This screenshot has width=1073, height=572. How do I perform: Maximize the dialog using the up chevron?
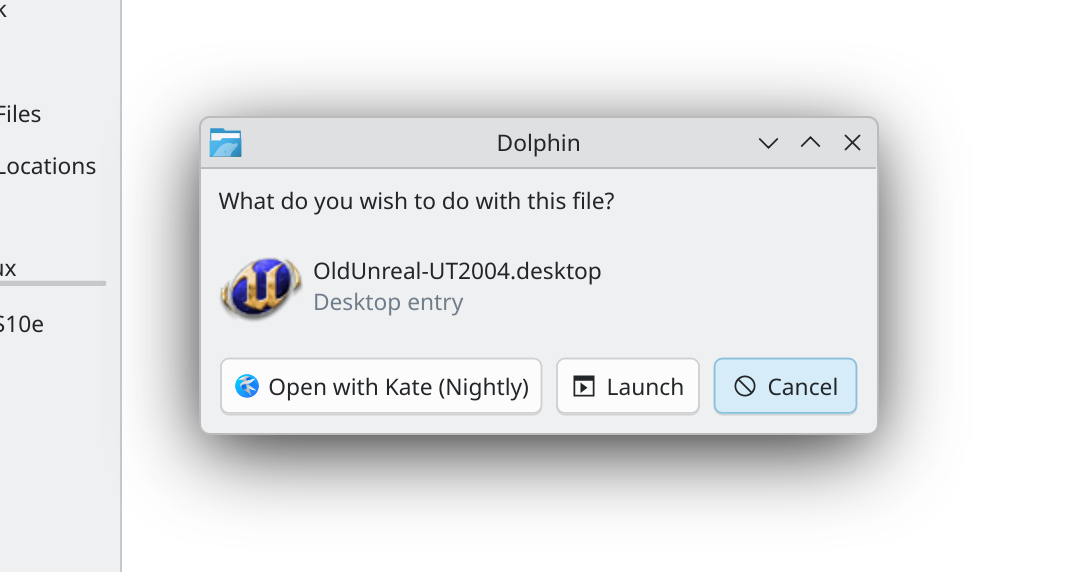[810, 143]
